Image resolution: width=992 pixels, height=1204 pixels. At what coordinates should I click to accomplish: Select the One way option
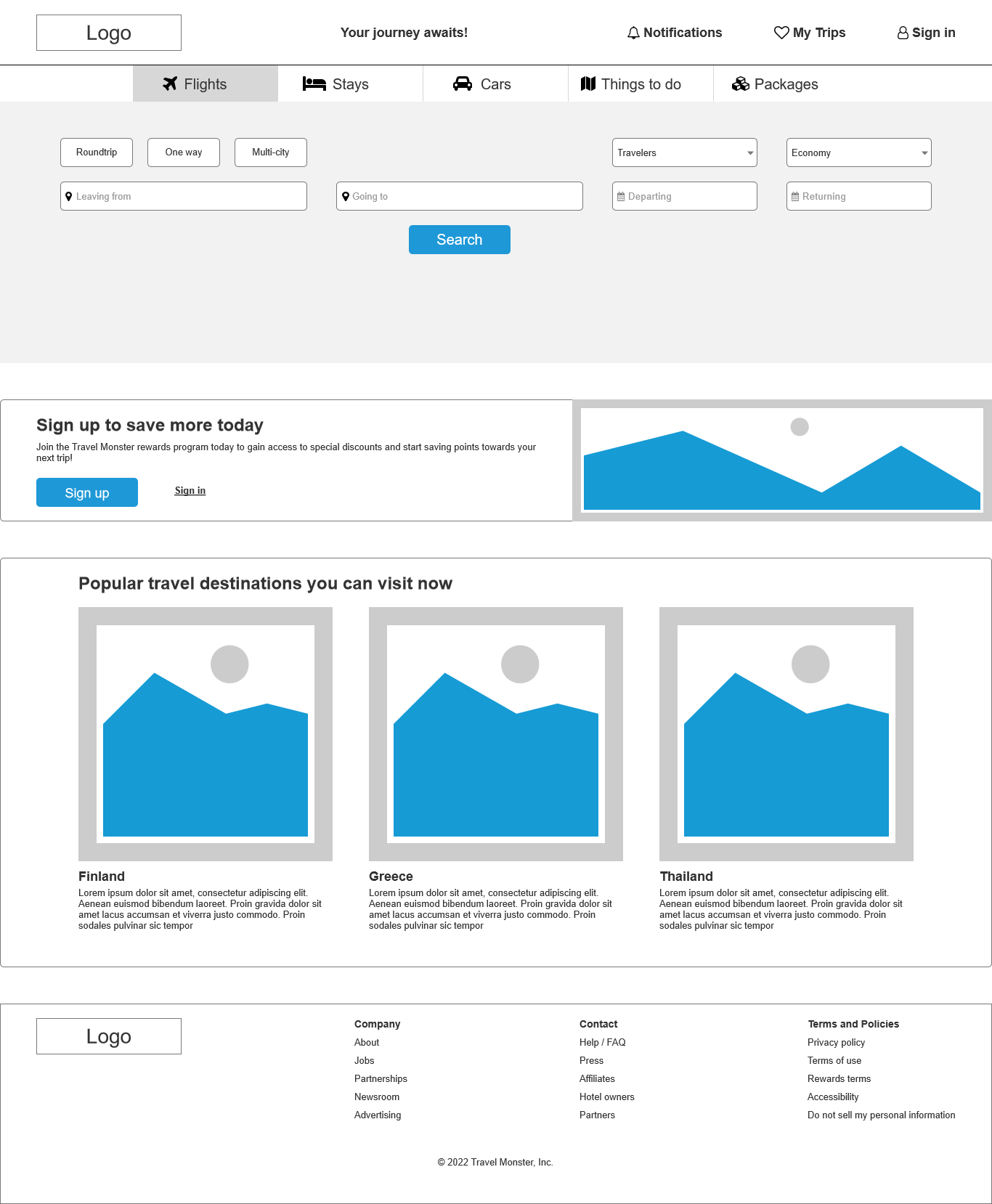[x=184, y=152]
